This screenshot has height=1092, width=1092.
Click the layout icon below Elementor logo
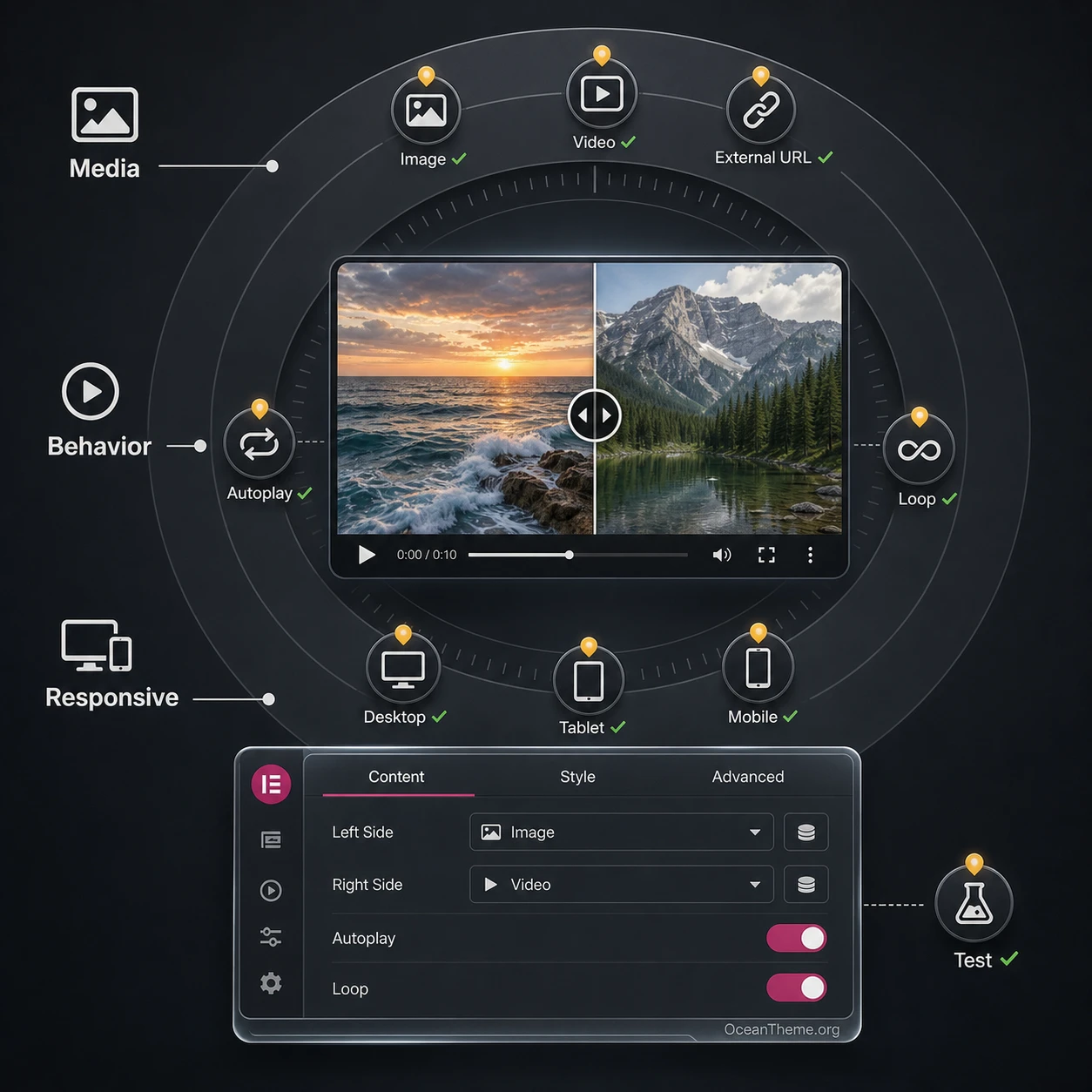pyautogui.click(x=271, y=839)
